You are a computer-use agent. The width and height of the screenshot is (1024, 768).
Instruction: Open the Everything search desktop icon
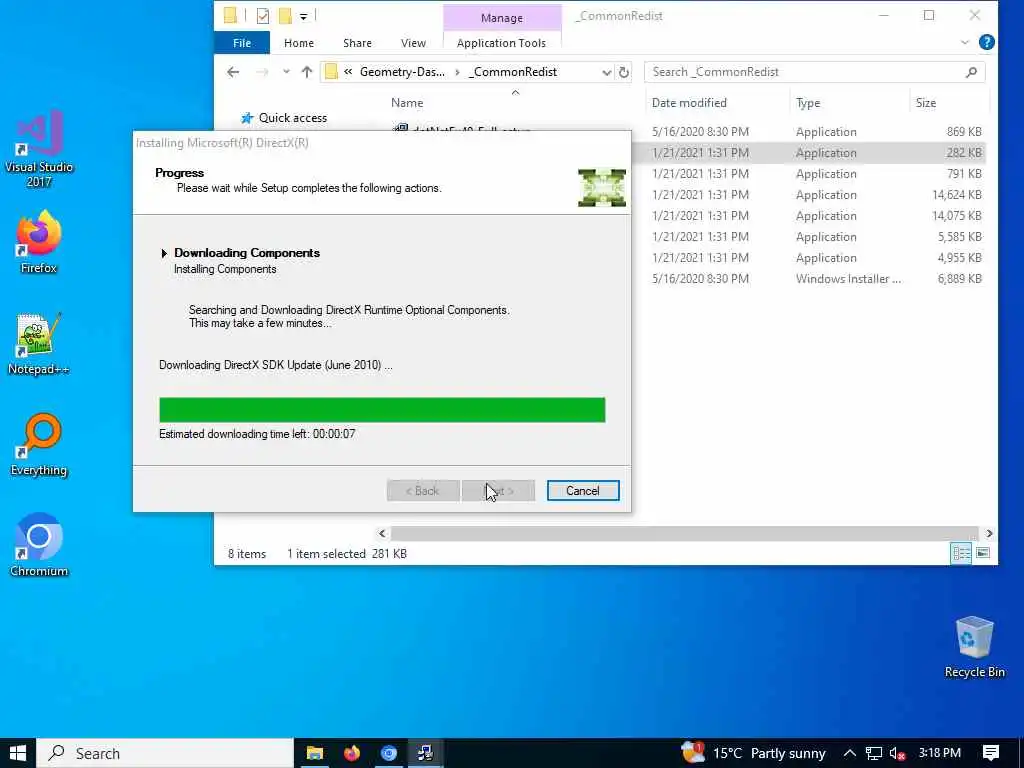pyautogui.click(x=39, y=445)
